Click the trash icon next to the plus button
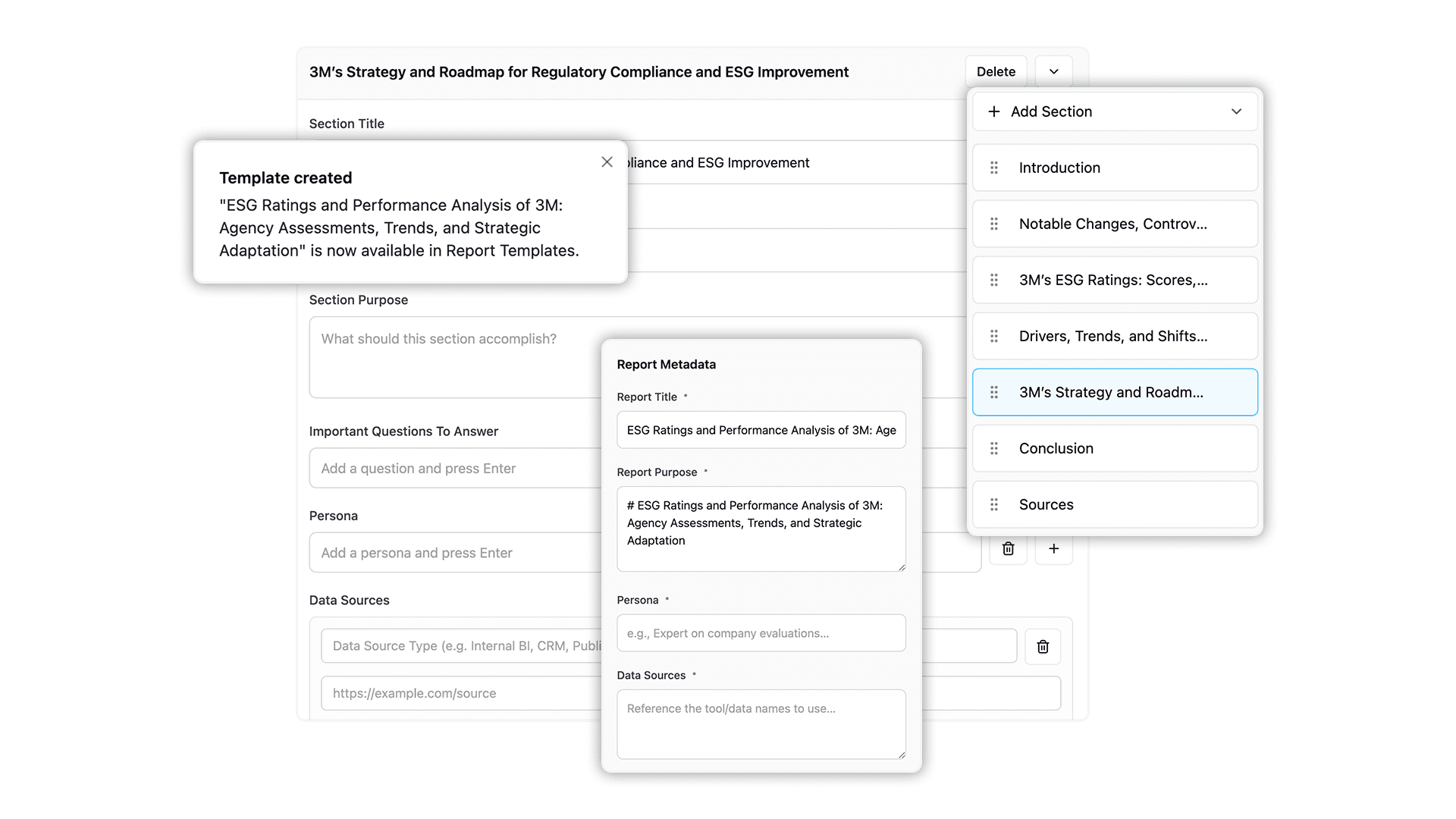The width and height of the screenshot is (1456, 819). 1009,548
